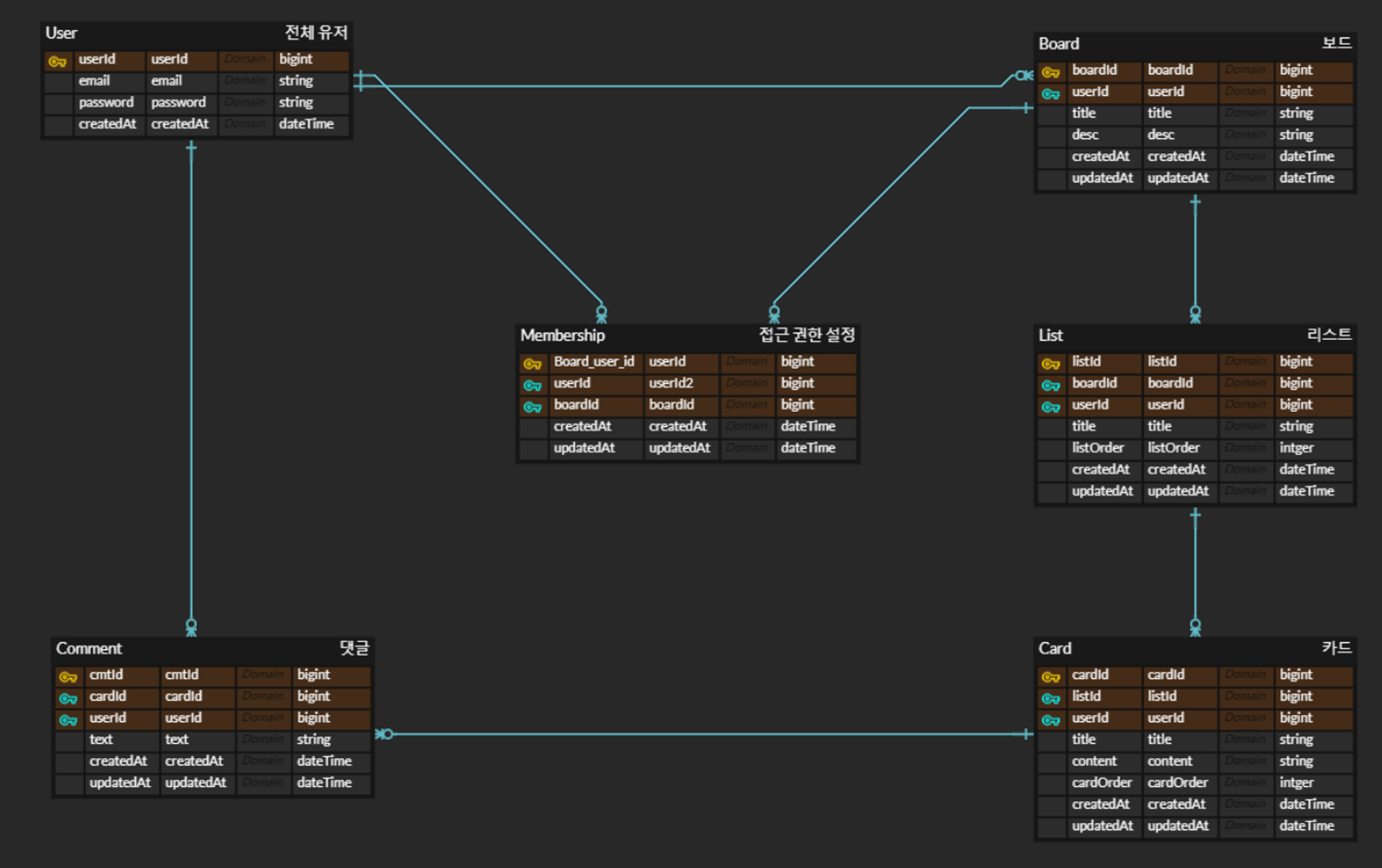Screen dimensions: 1382x868
Task: Click the listOrder column name in List
Action: click(1100, 448)
